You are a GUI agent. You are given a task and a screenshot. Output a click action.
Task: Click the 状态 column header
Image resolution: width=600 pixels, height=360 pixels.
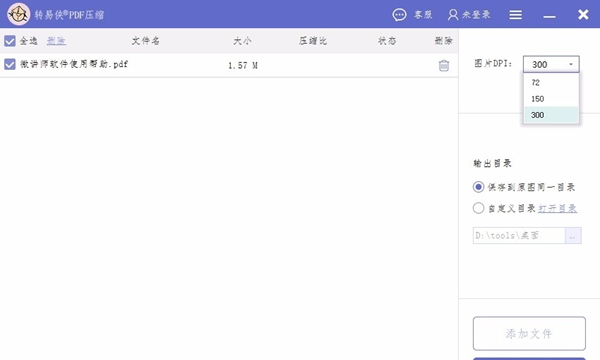tap(387, 41)
